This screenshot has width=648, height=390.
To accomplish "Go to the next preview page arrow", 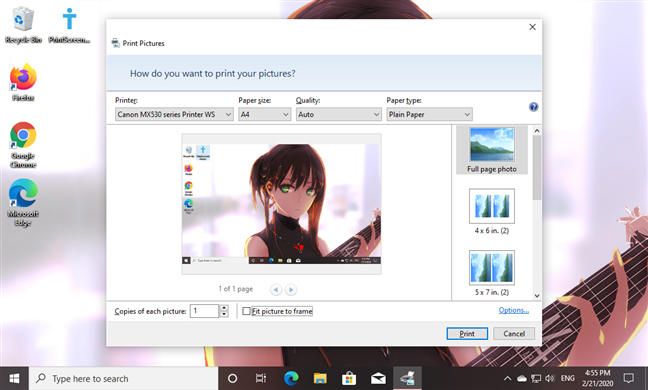I will (291, 290).
